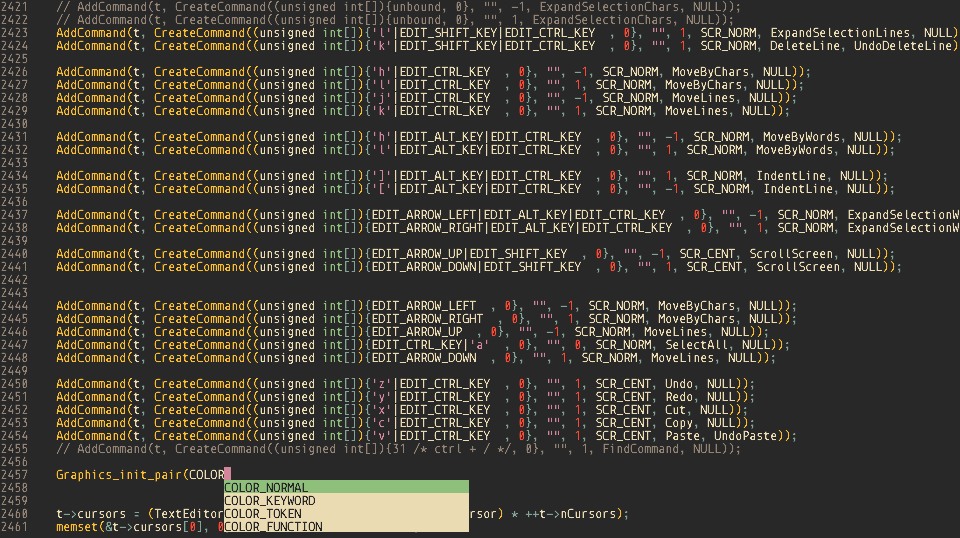Viewport: 960px width, 538px height.
Task: Click EDIT_CTRL_KEY on line 2426
Action: tap(445, 72)
